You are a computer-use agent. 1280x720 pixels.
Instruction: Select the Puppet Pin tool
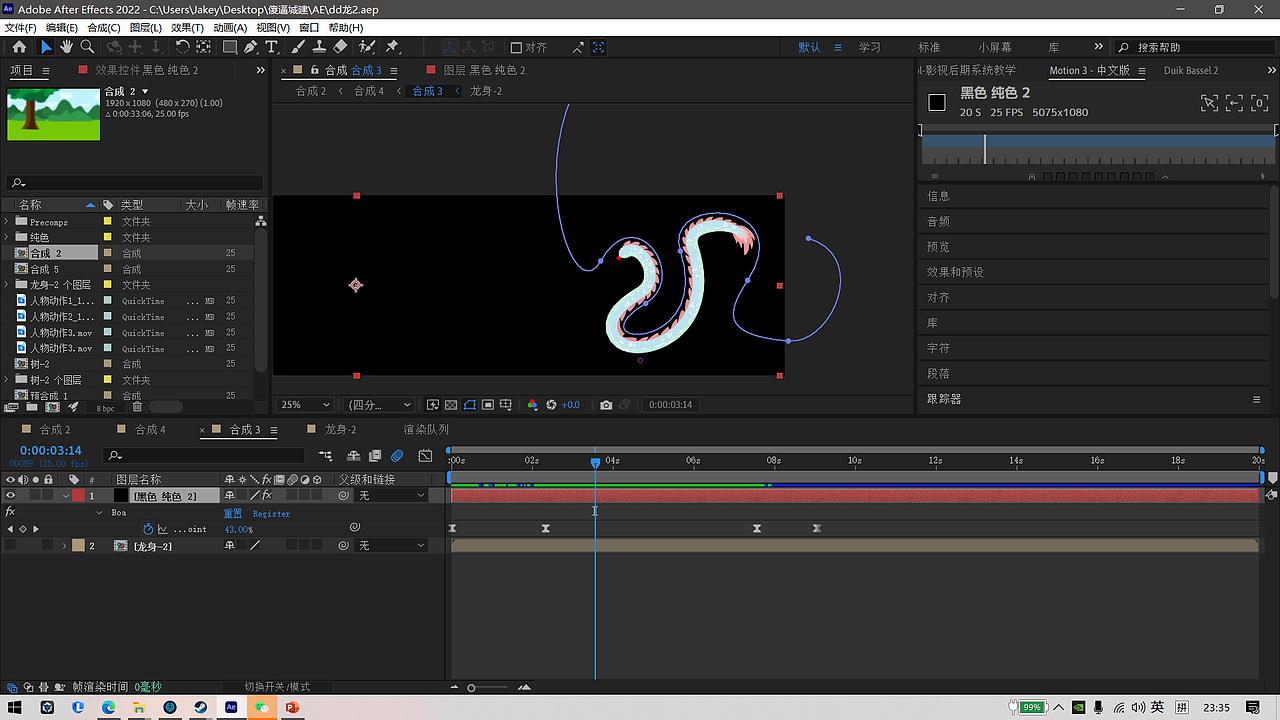tap(392, 47)
